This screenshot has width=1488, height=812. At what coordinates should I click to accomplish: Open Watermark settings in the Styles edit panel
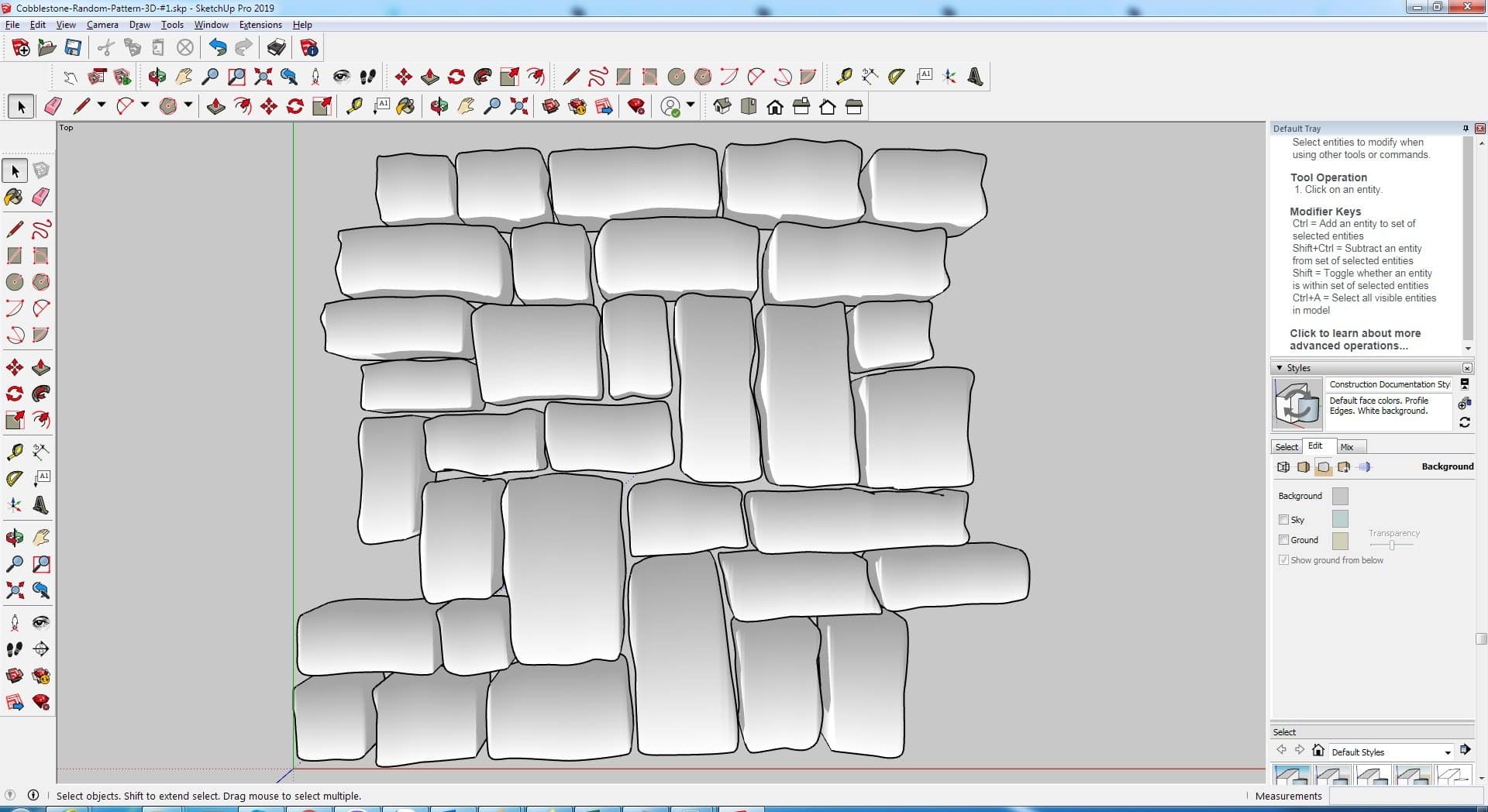click(x=1344, y=467)
